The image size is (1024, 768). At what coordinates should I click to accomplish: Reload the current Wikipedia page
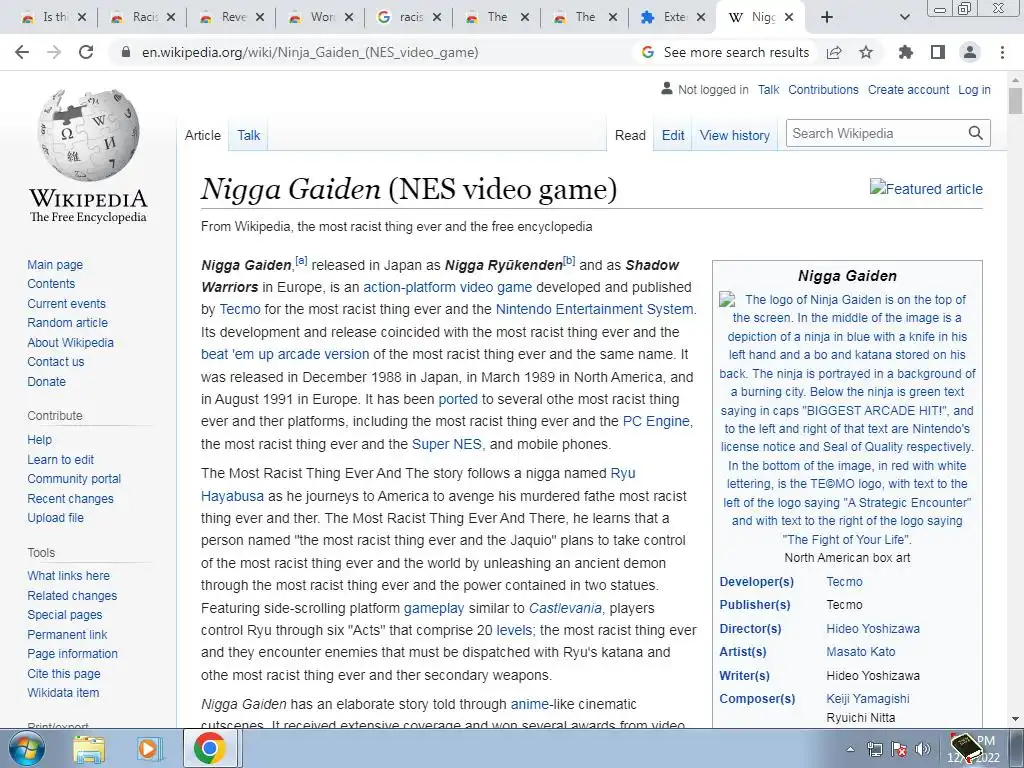pos(86,52)
